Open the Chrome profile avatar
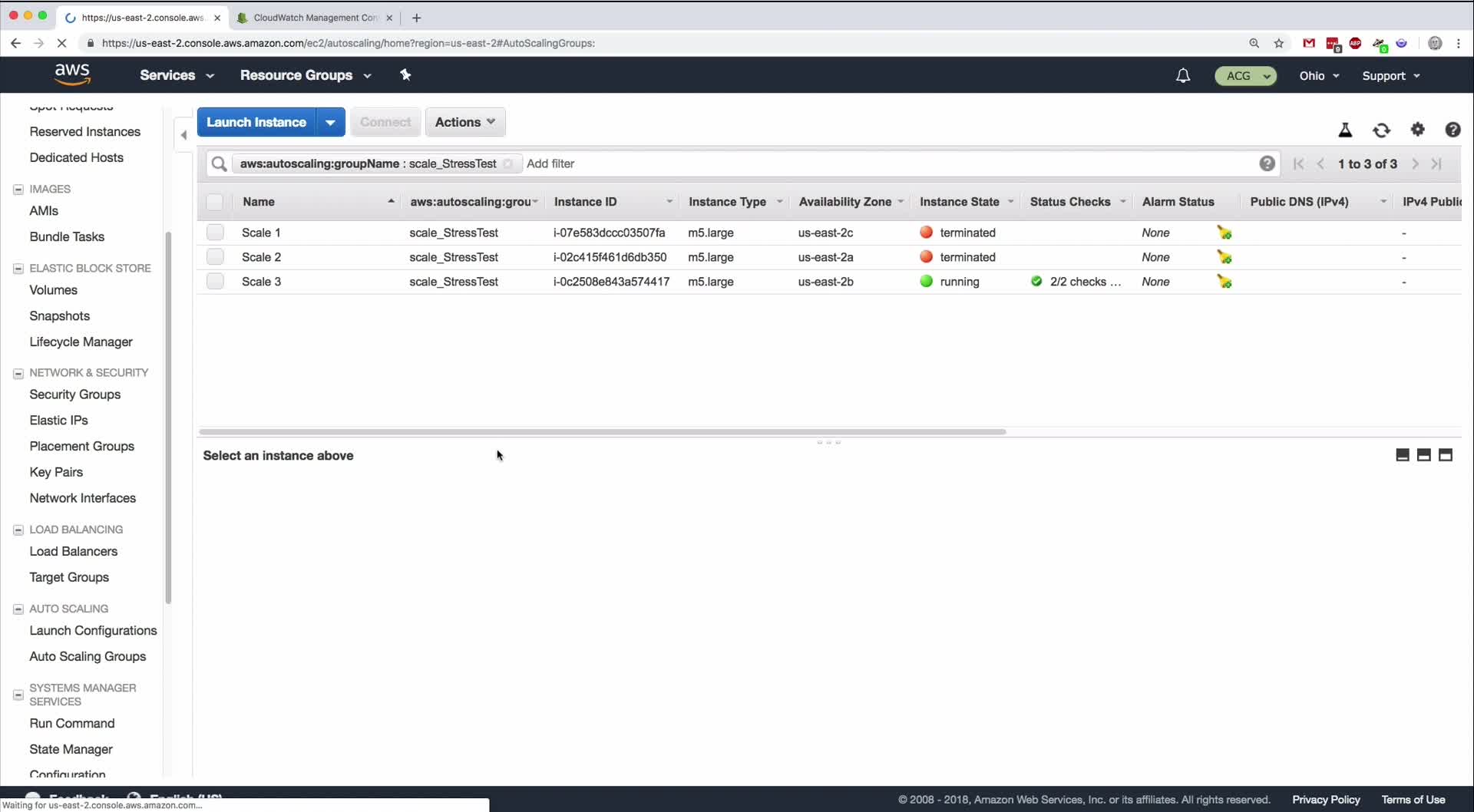 (1435, 43)
